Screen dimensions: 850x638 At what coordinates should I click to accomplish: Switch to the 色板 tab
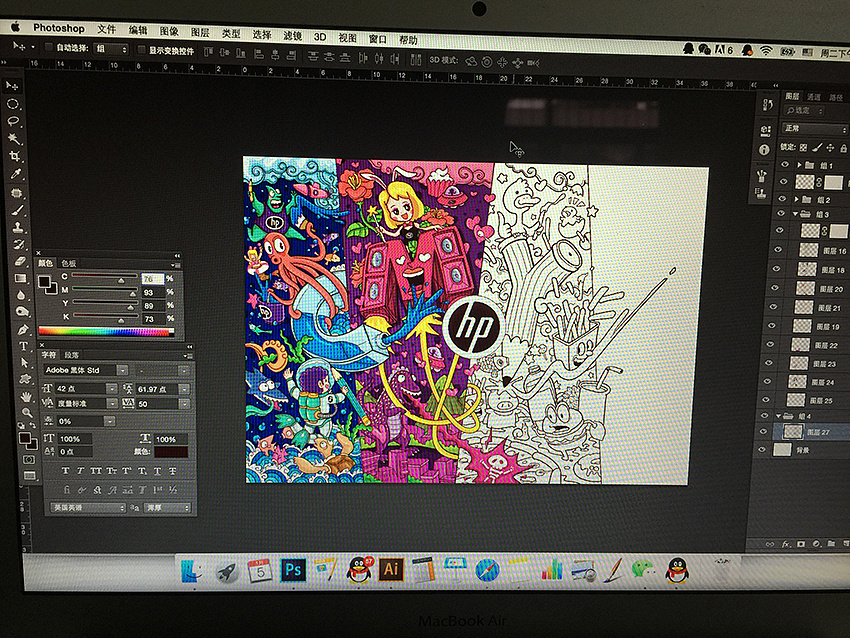click(69, 263)
